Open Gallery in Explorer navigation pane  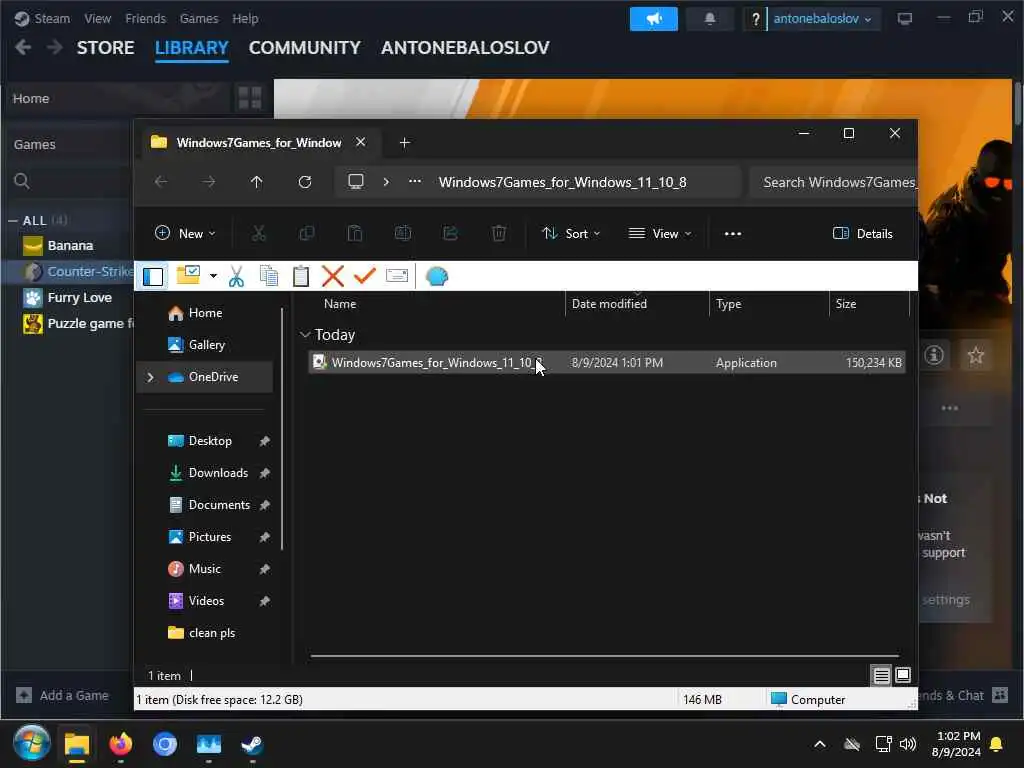(205, 345)
